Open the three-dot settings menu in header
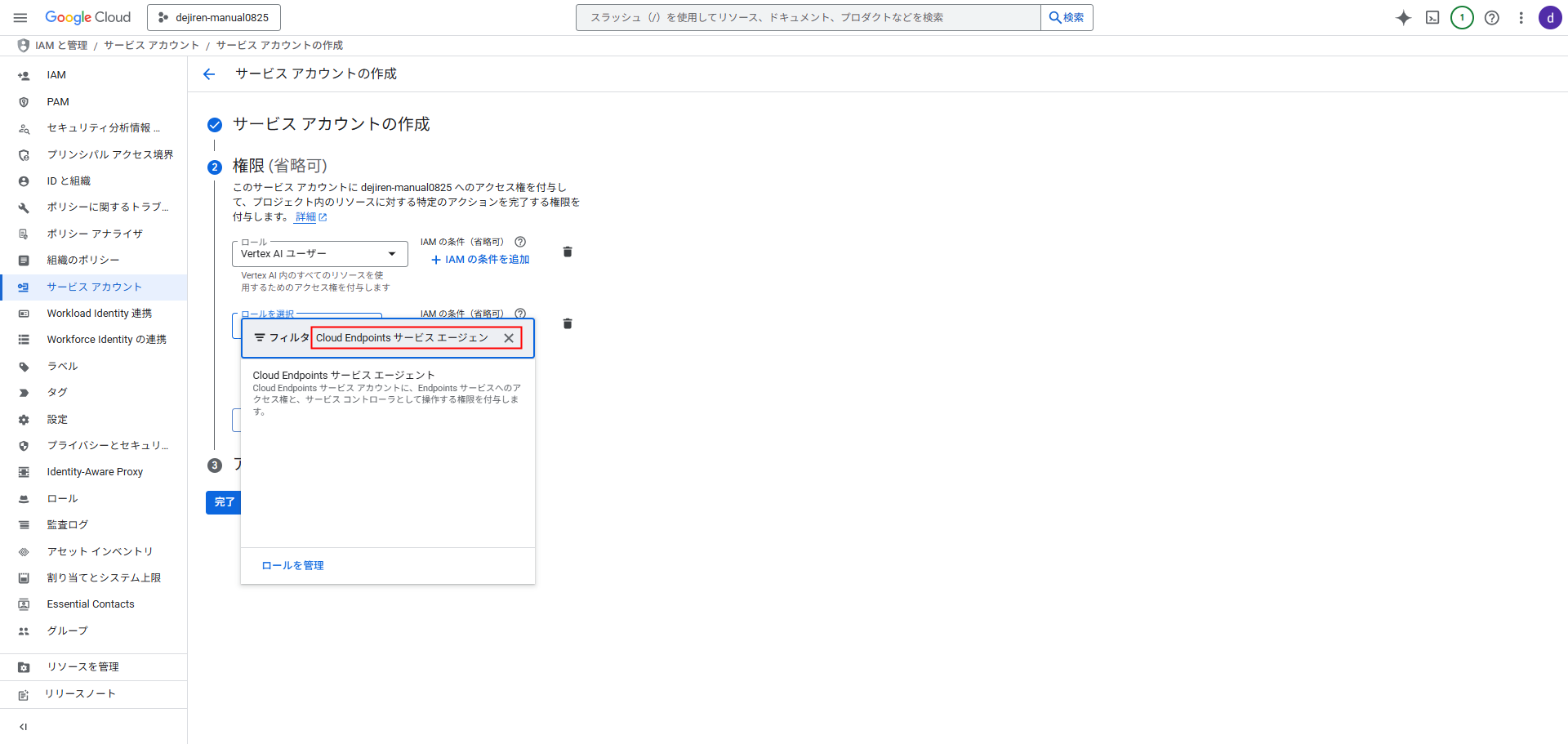1568x744 pixels. click(x=1521, y=18)
